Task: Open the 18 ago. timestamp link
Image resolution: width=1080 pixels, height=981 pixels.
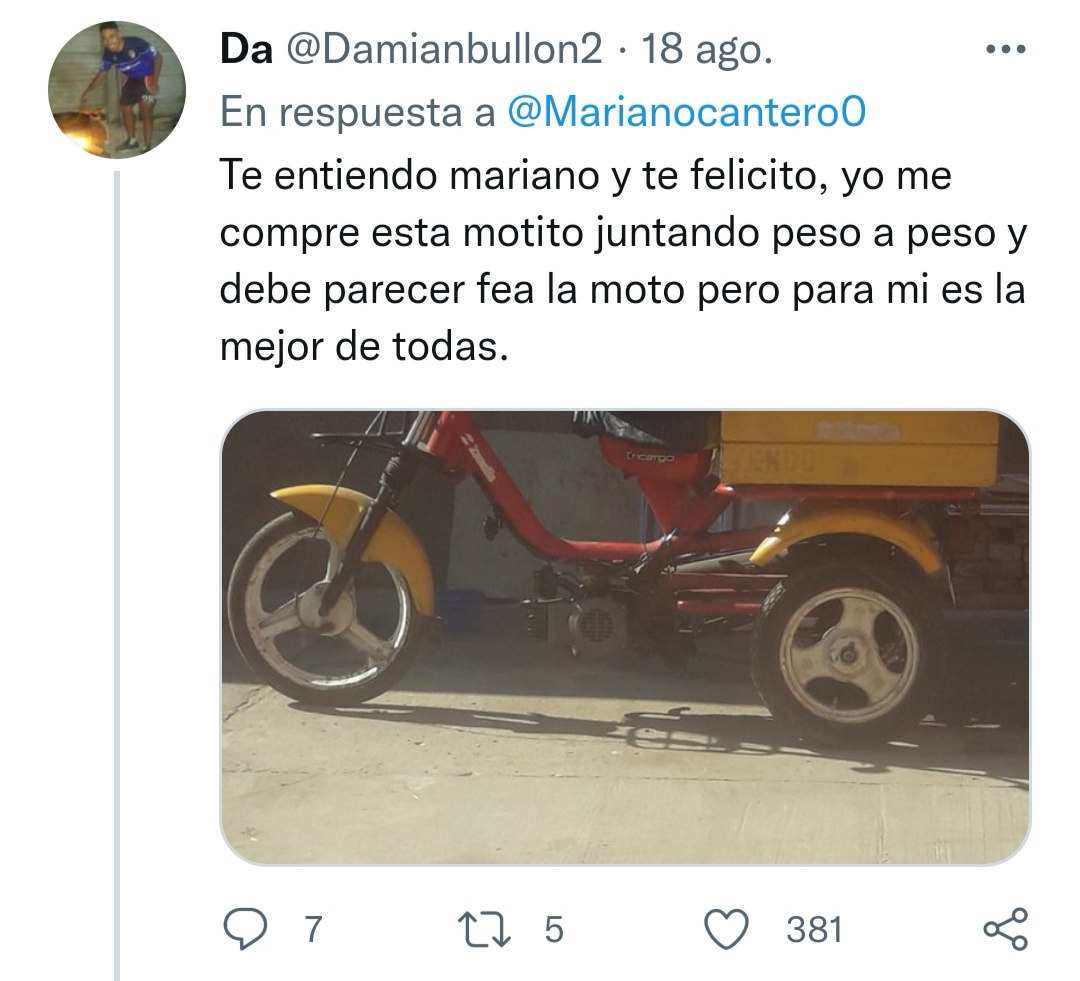Action: pos(707,50)
